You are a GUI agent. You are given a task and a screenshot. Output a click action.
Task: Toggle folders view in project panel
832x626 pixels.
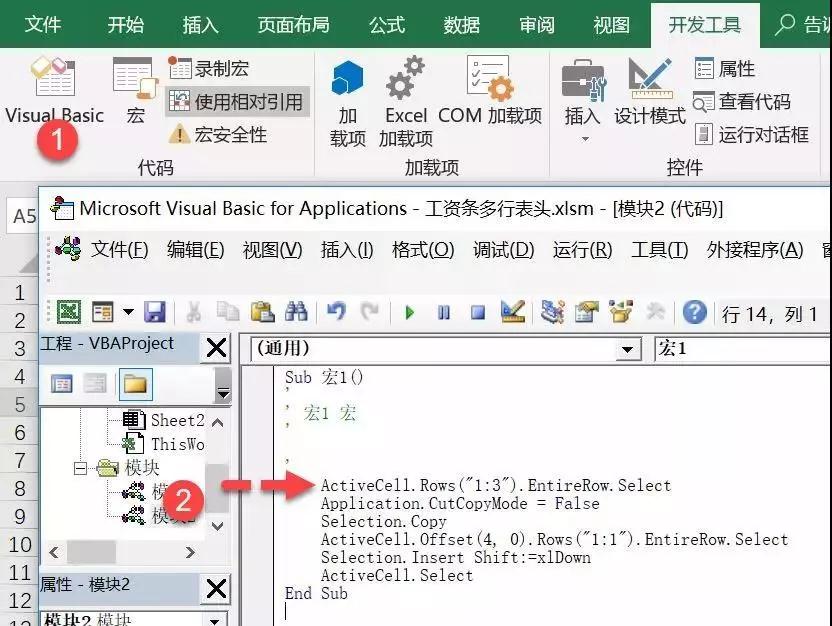pos(135,384)
